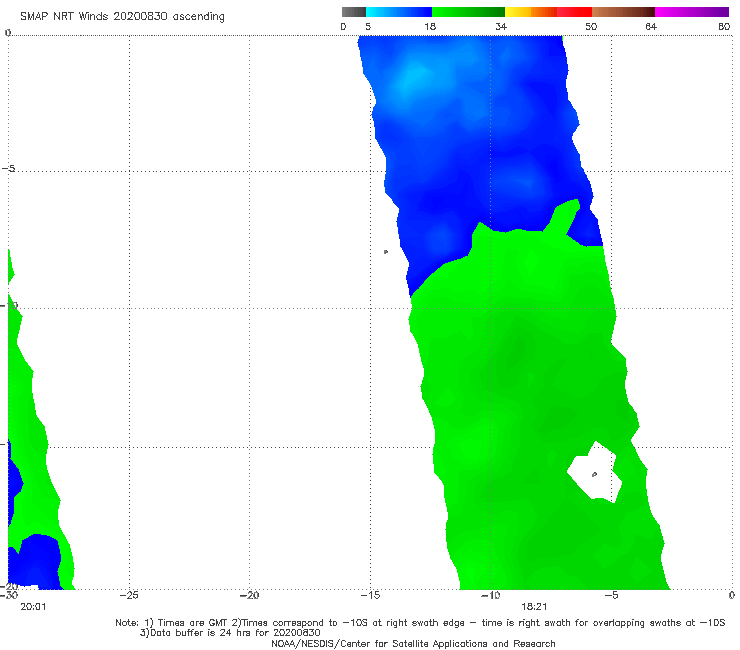Click the '5' color bar scale label
Image resolution: width=740 pixels, height=650 pixels.
tap(368, 26)
